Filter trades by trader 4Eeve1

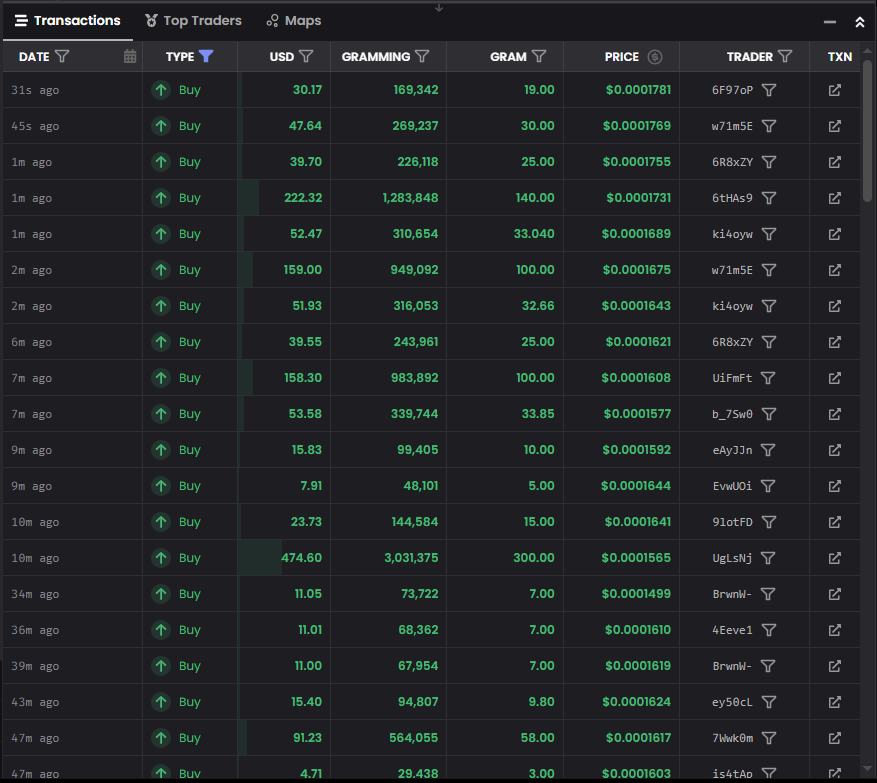[770, 630]
